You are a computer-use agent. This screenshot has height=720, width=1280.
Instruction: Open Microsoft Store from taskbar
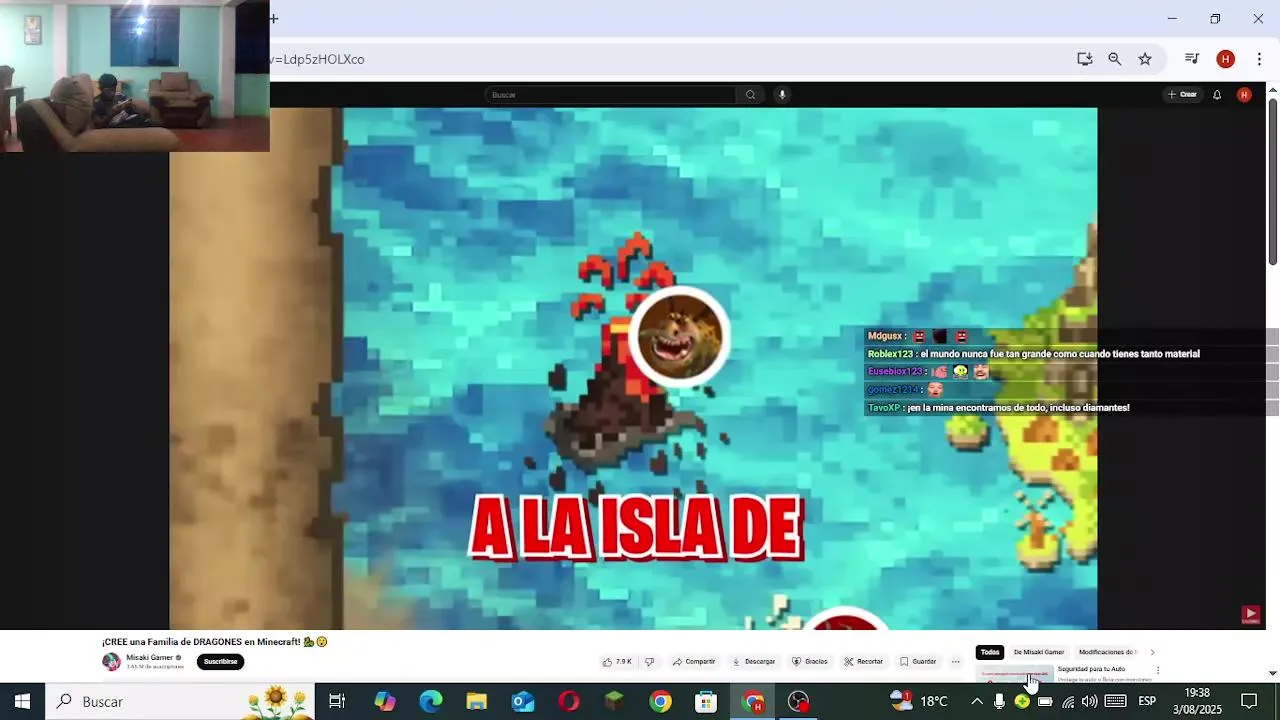(707, 701)
